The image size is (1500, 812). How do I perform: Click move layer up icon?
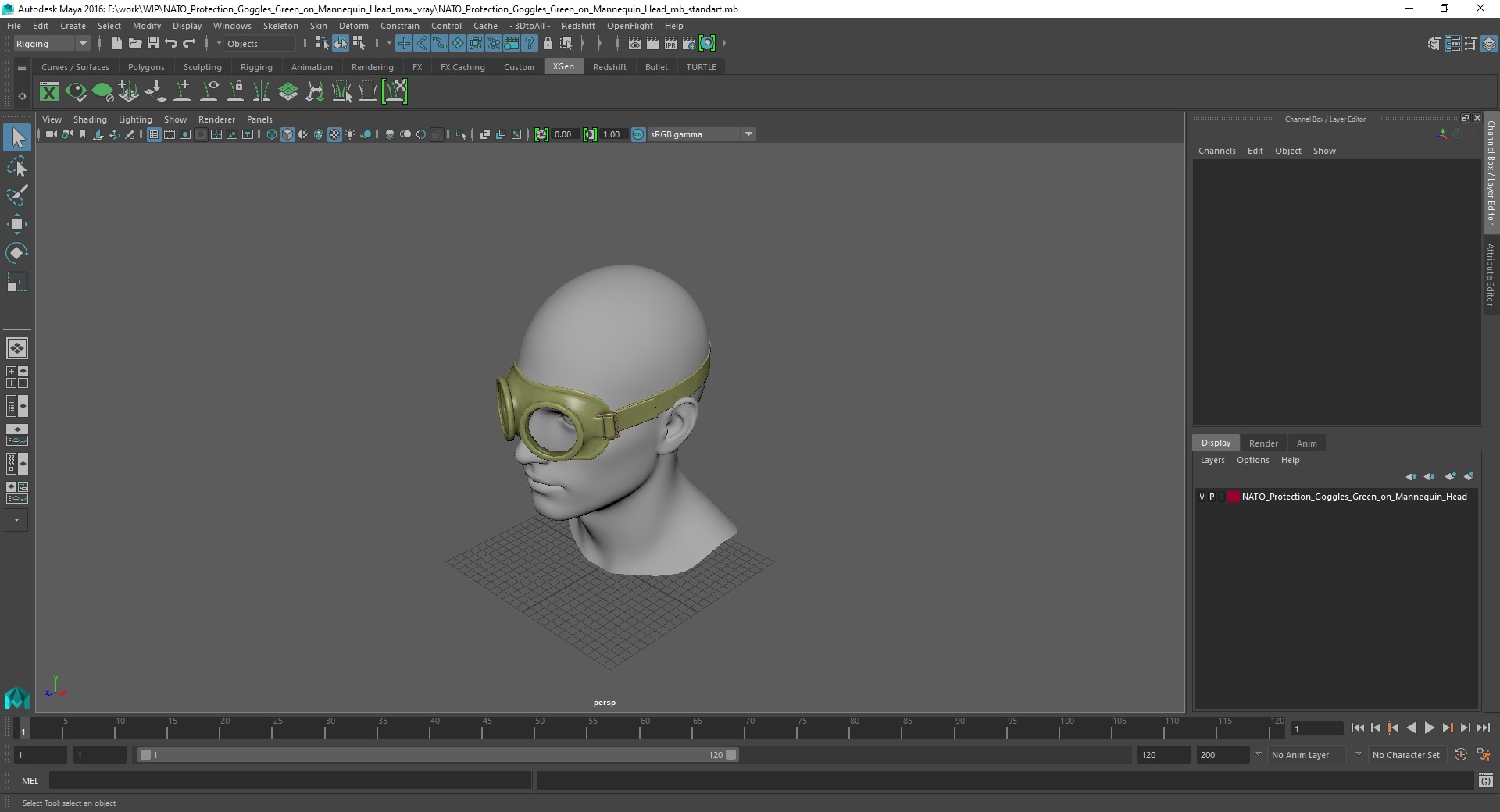(1411, 476)
